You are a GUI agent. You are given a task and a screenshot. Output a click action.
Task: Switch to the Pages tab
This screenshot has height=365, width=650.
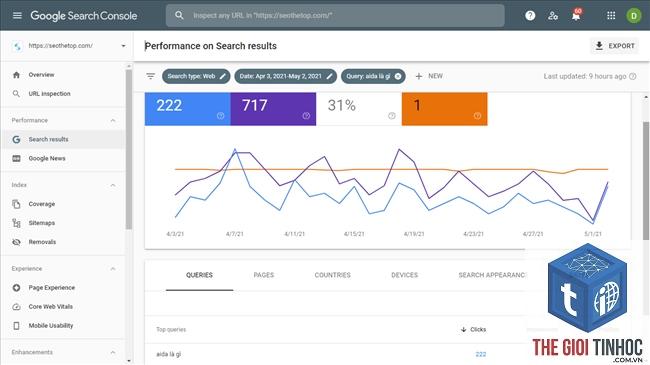click(x=264, y=275)
